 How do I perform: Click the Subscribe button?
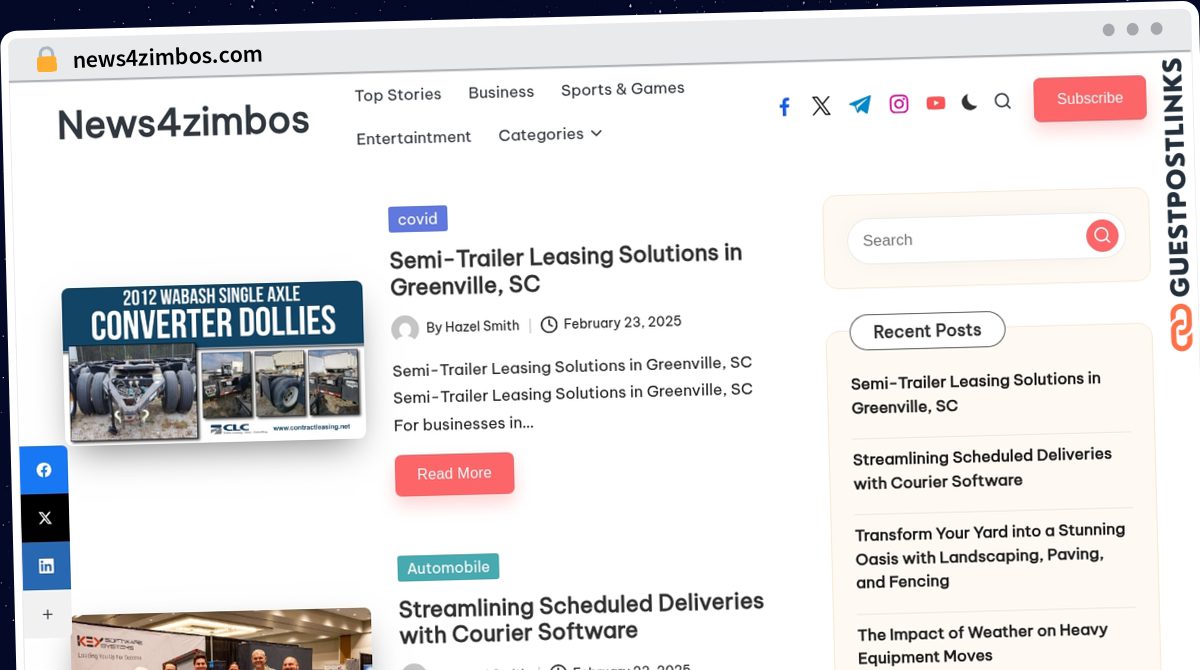click(1090, 98)
